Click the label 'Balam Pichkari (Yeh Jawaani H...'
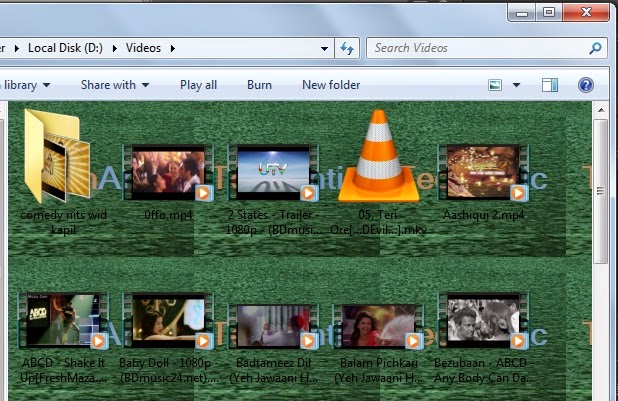Viewport: 618px width, 401px height. [x=378, y=370]
